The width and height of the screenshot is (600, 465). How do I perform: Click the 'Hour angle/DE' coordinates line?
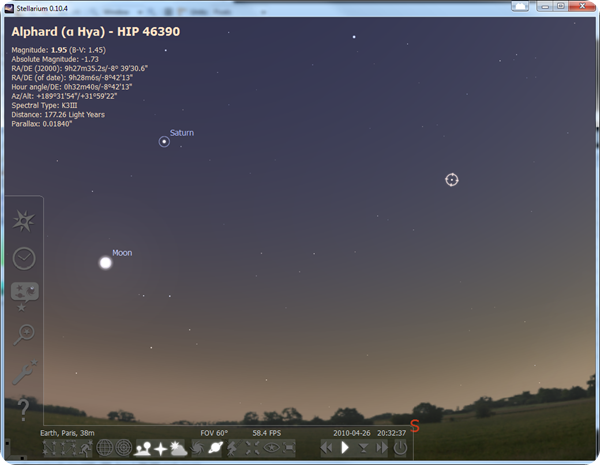[x=72, y=87]
